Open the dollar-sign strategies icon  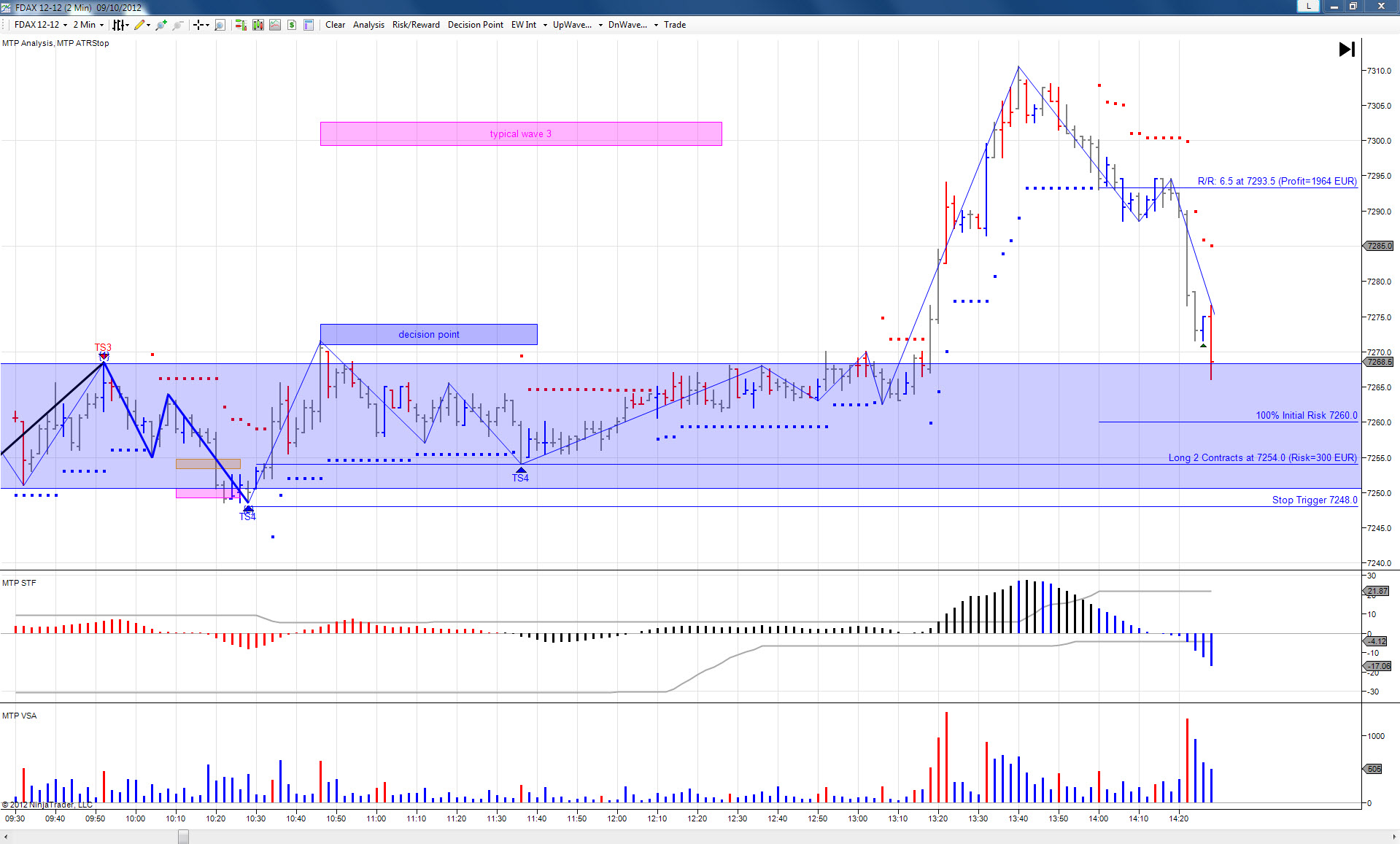(x=292, y=25)
